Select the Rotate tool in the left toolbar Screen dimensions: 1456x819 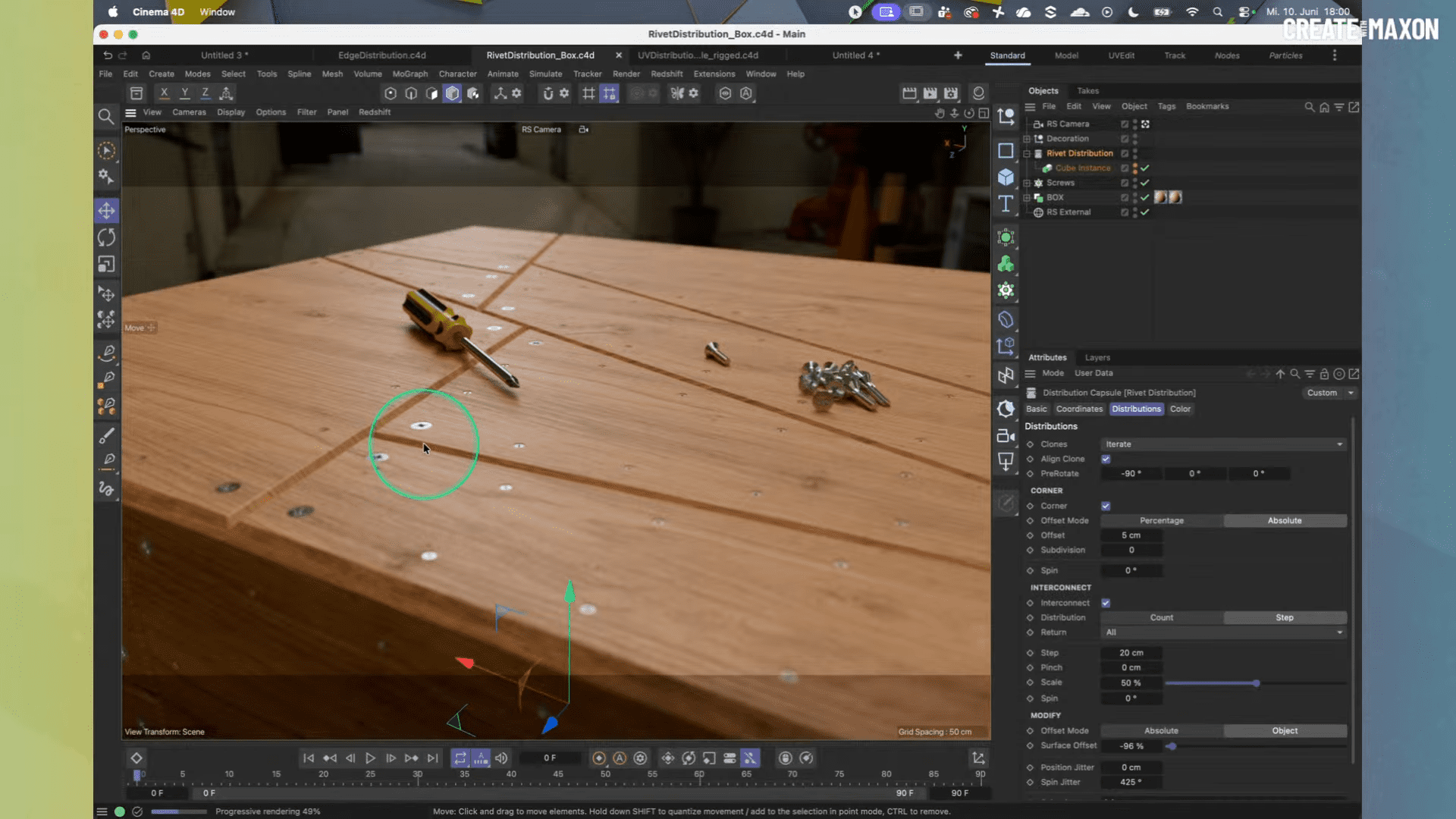pyautogui.click(x=106, y=237)
